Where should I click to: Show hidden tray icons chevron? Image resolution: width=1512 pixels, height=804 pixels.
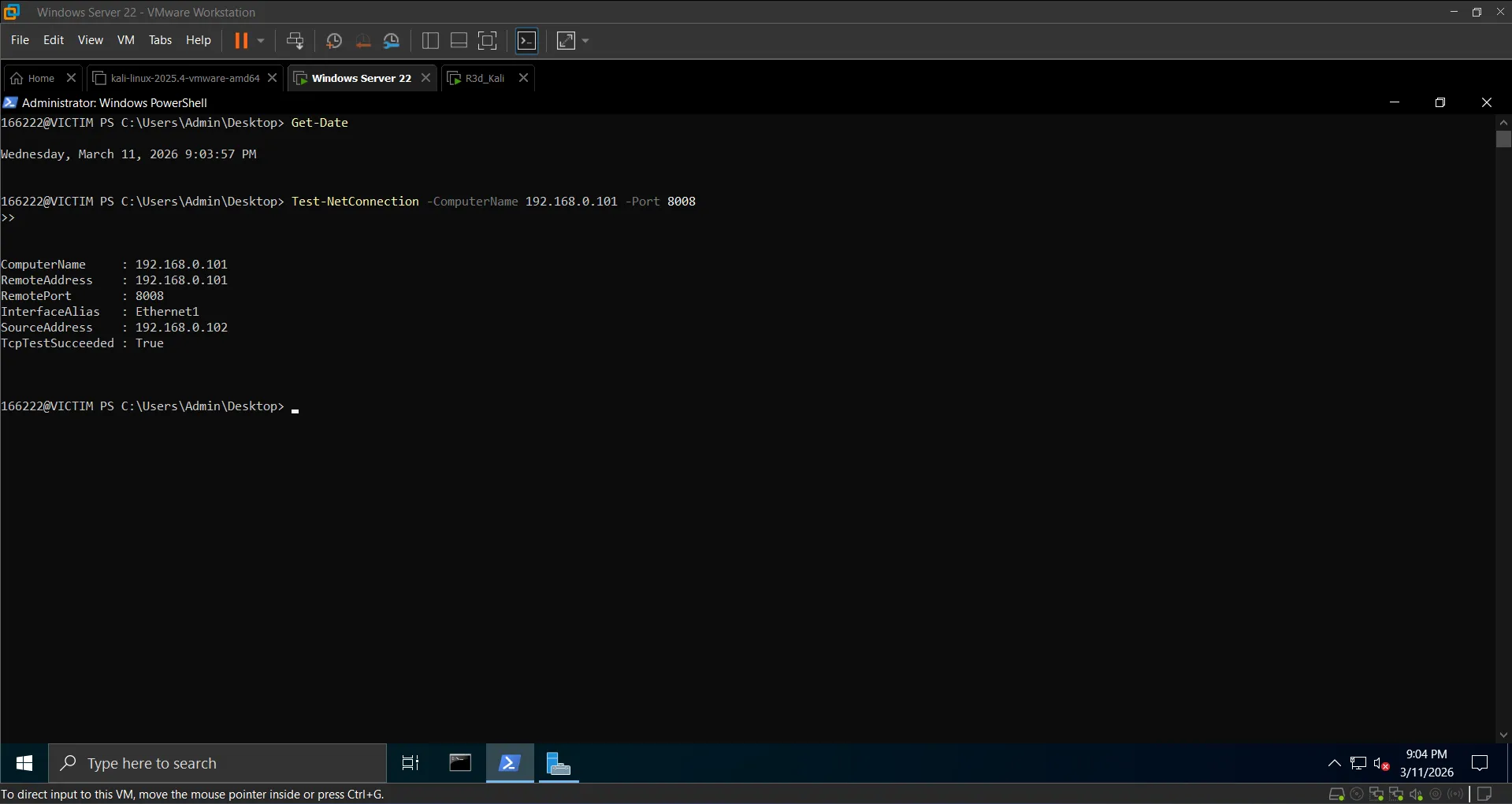(x=1334, y=763)
